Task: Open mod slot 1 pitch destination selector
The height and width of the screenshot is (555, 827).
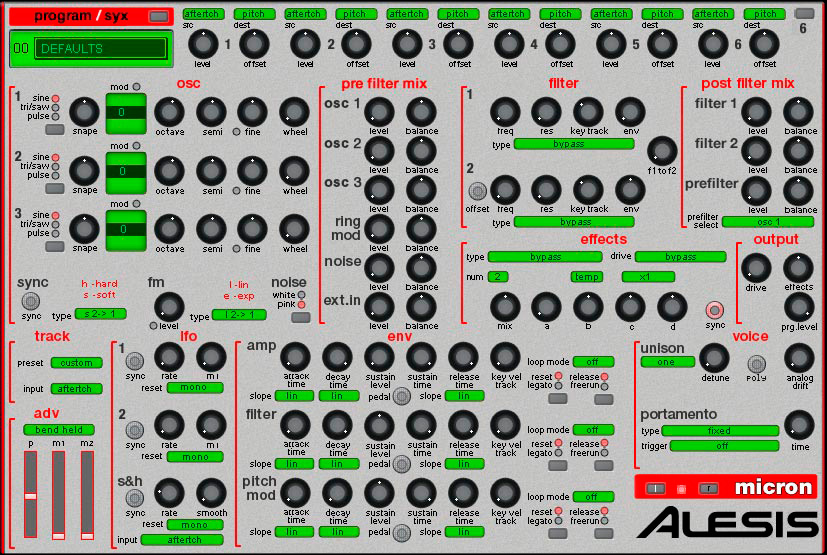Action: coord(254,14)
